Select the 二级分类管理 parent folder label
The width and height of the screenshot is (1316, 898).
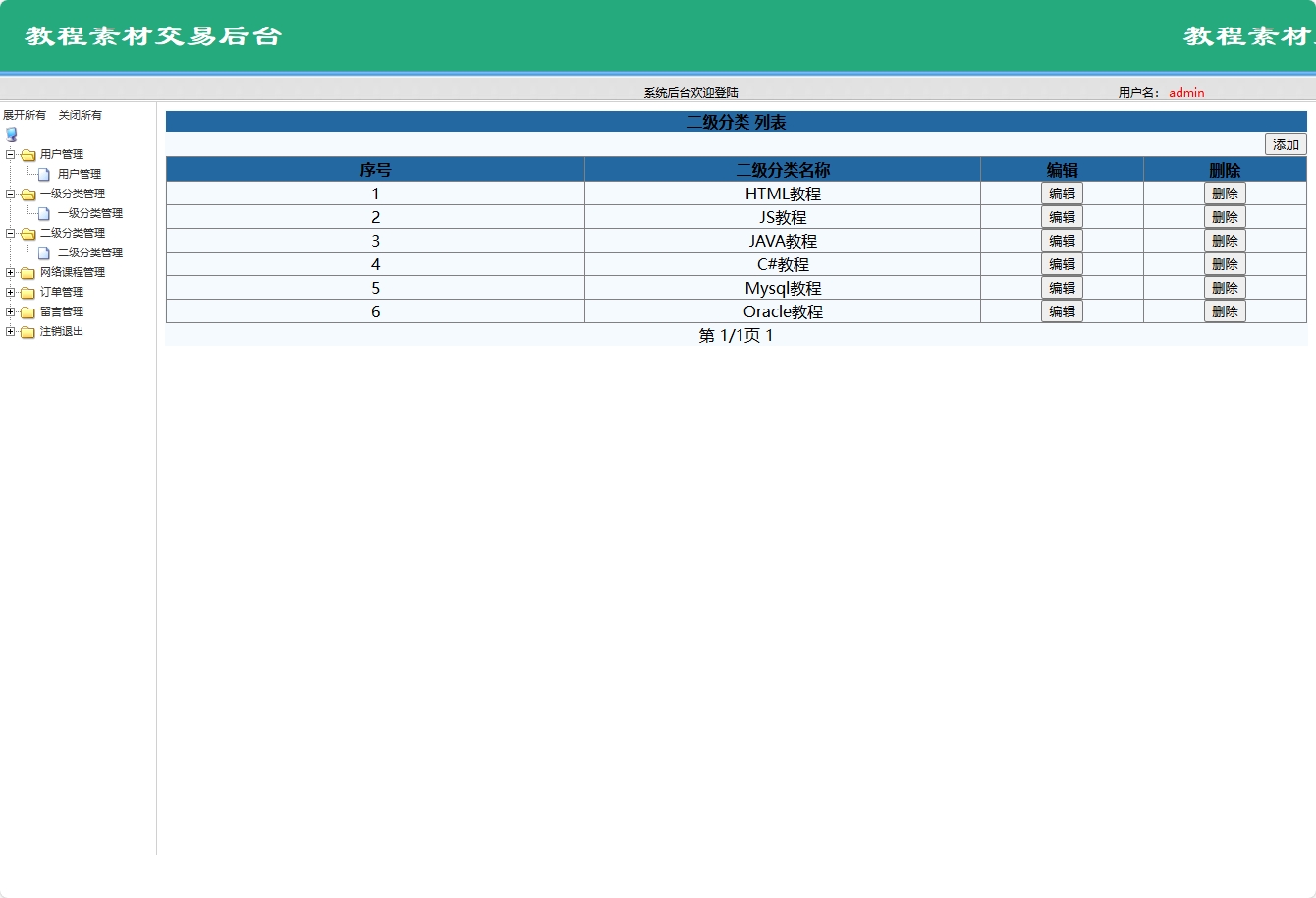[x=73, y=233]
